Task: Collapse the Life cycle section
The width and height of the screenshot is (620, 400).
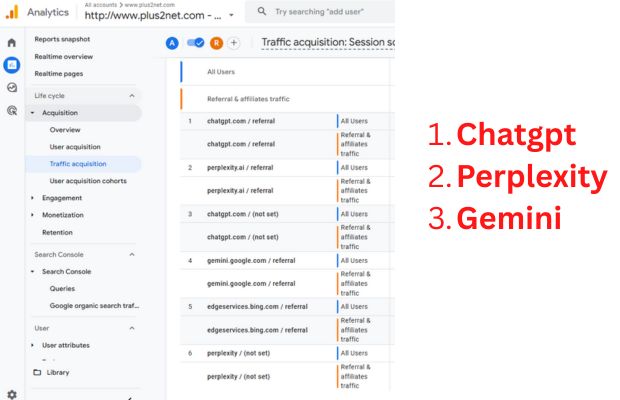Action: 132,95
